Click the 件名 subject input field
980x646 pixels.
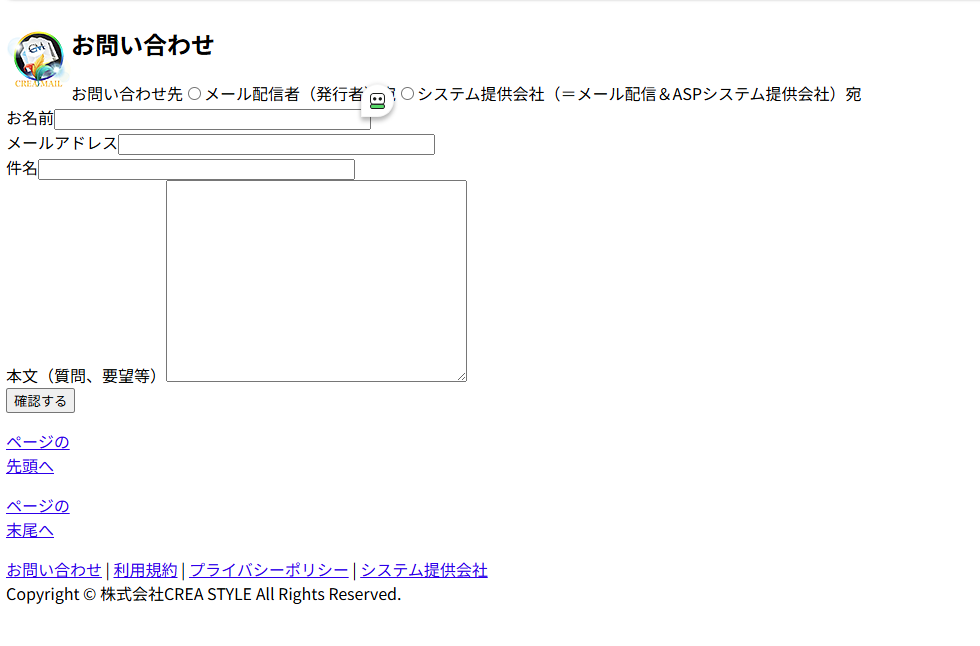[196, 170]
